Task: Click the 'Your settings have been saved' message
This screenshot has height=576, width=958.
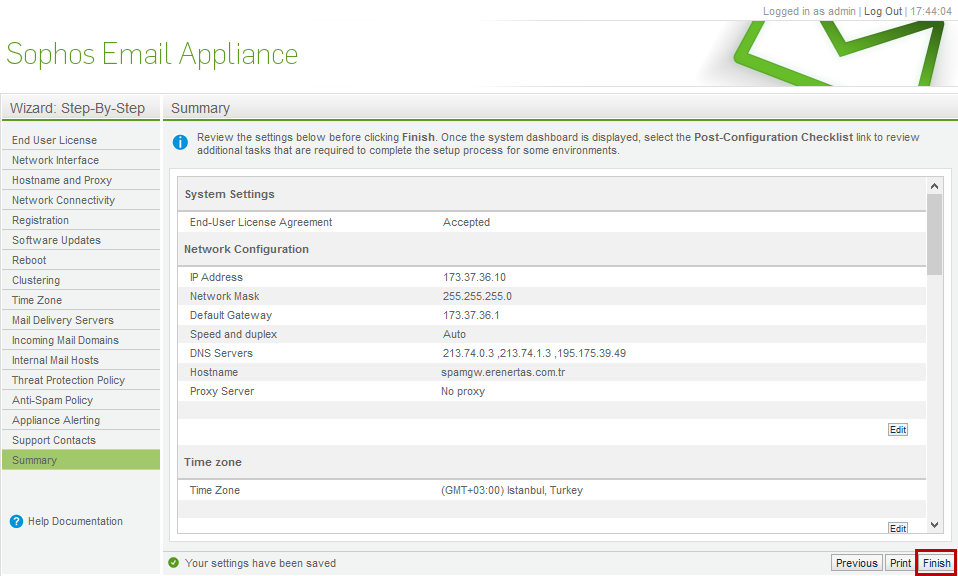Action: tap(260, 563)
